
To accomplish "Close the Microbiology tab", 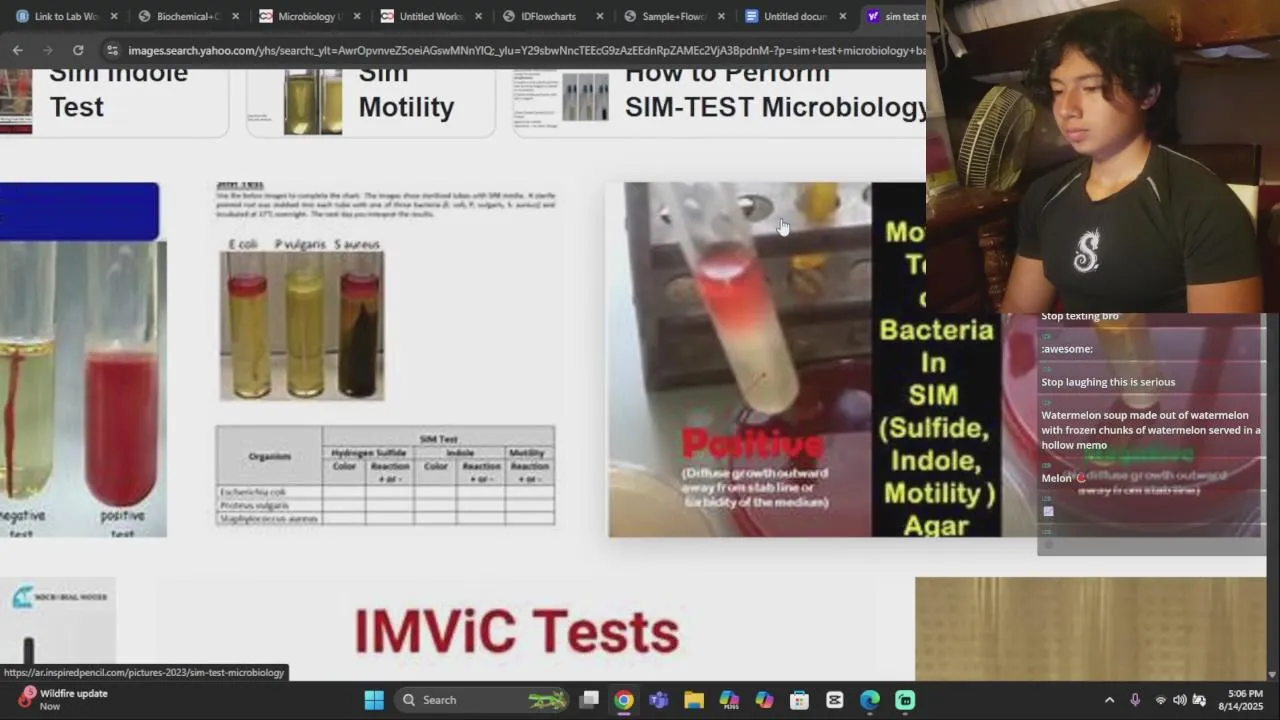I will [357, 16].
